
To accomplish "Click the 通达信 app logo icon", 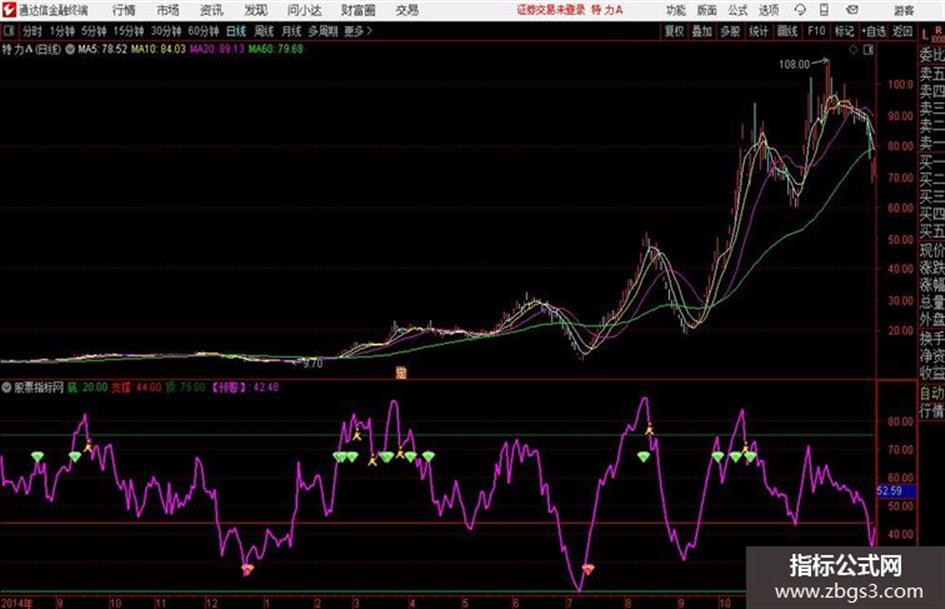I will tap(10, 10).
